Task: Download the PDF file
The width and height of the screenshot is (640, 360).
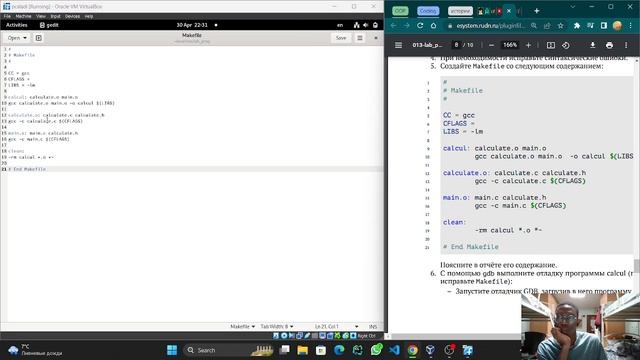Action: 593,45
